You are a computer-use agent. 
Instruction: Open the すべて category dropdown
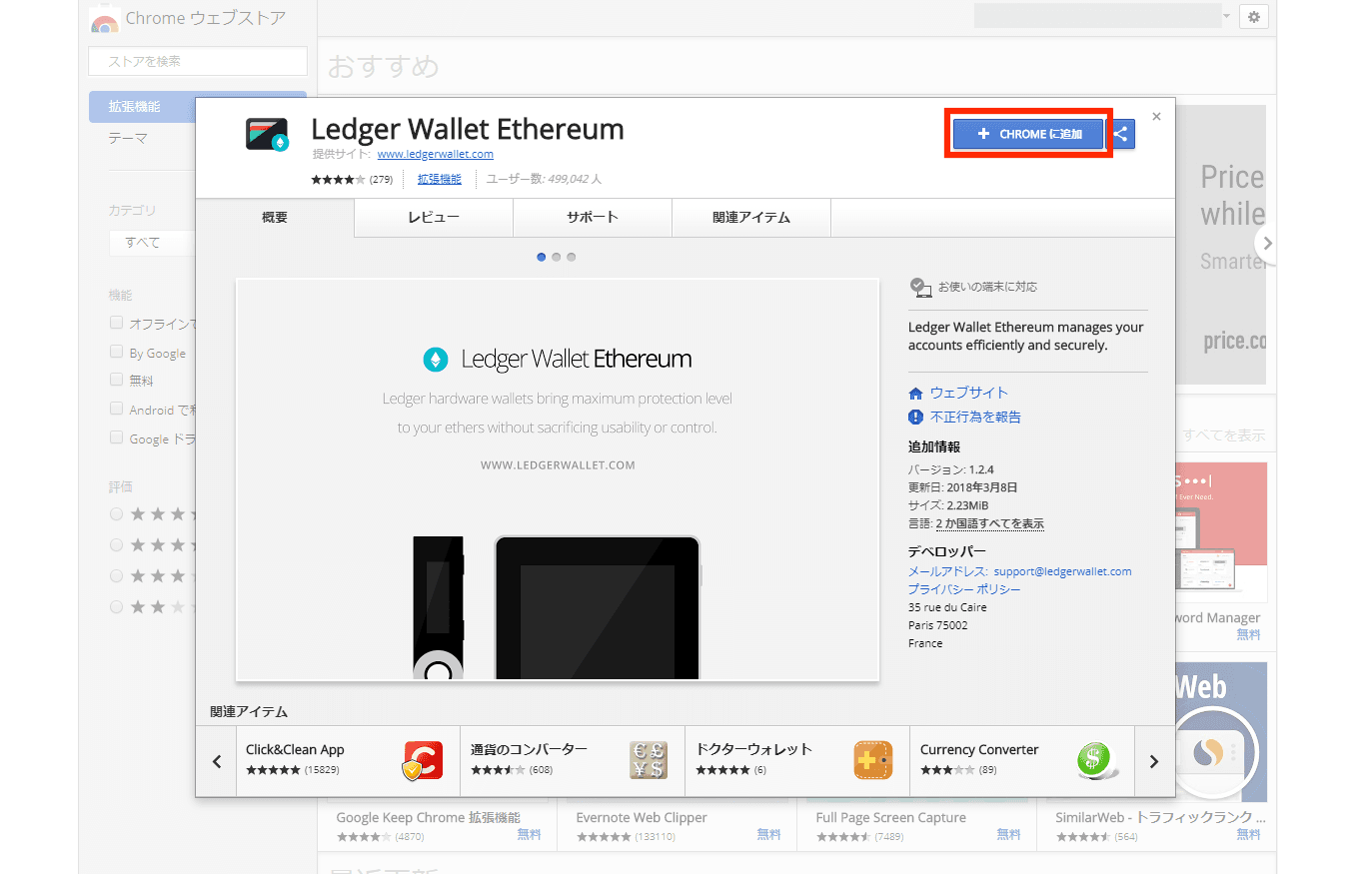[x=150, y=242]
